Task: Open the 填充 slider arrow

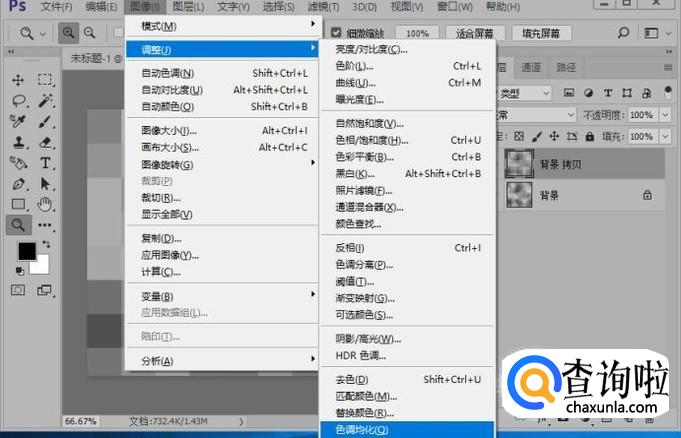Action: (x=665, y=136)
